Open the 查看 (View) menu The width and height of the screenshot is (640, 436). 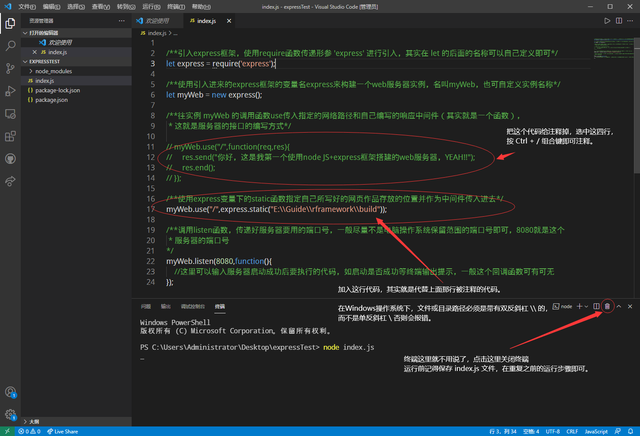pyautogui.click(x=101, y=7)
